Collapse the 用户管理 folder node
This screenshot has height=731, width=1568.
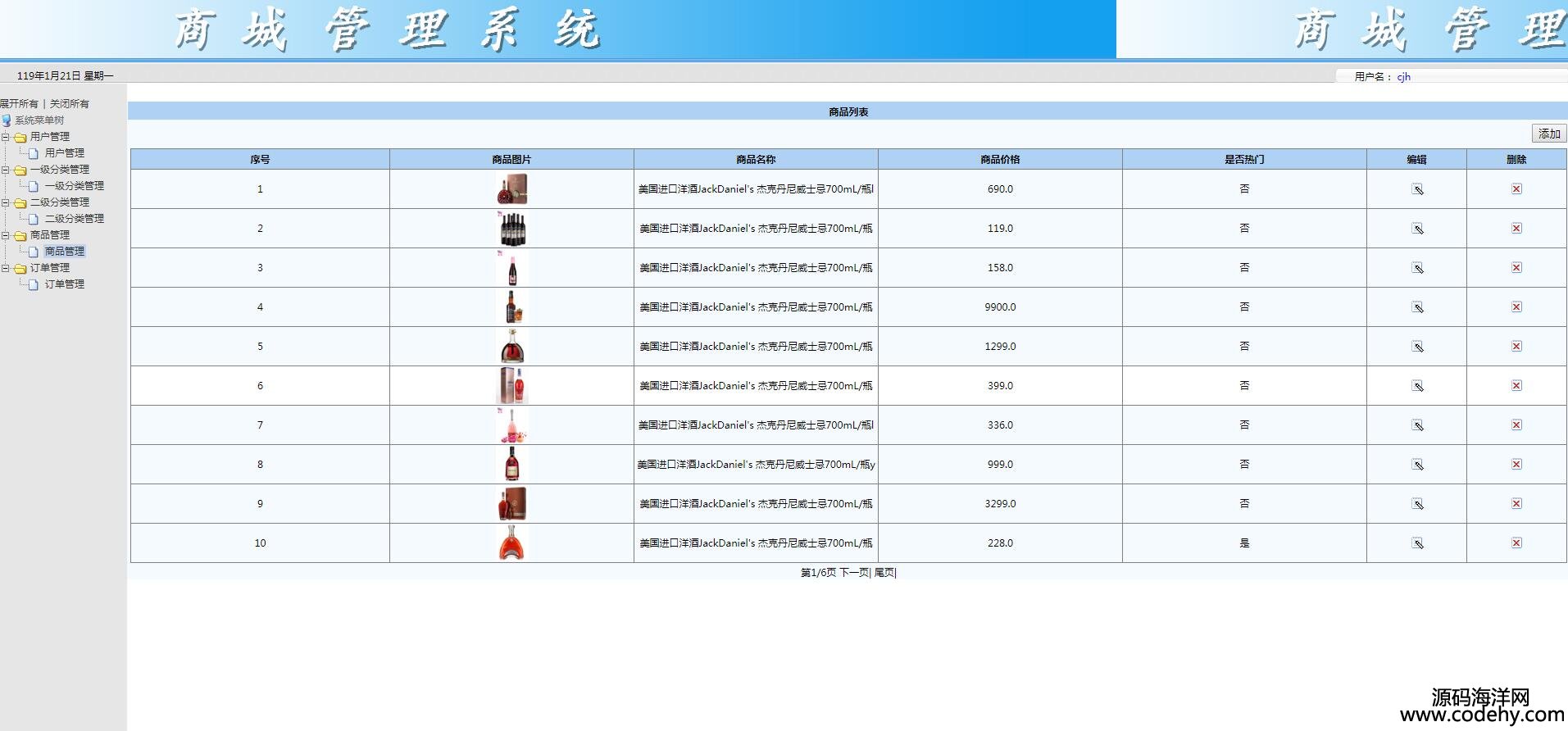coord(6,137)
